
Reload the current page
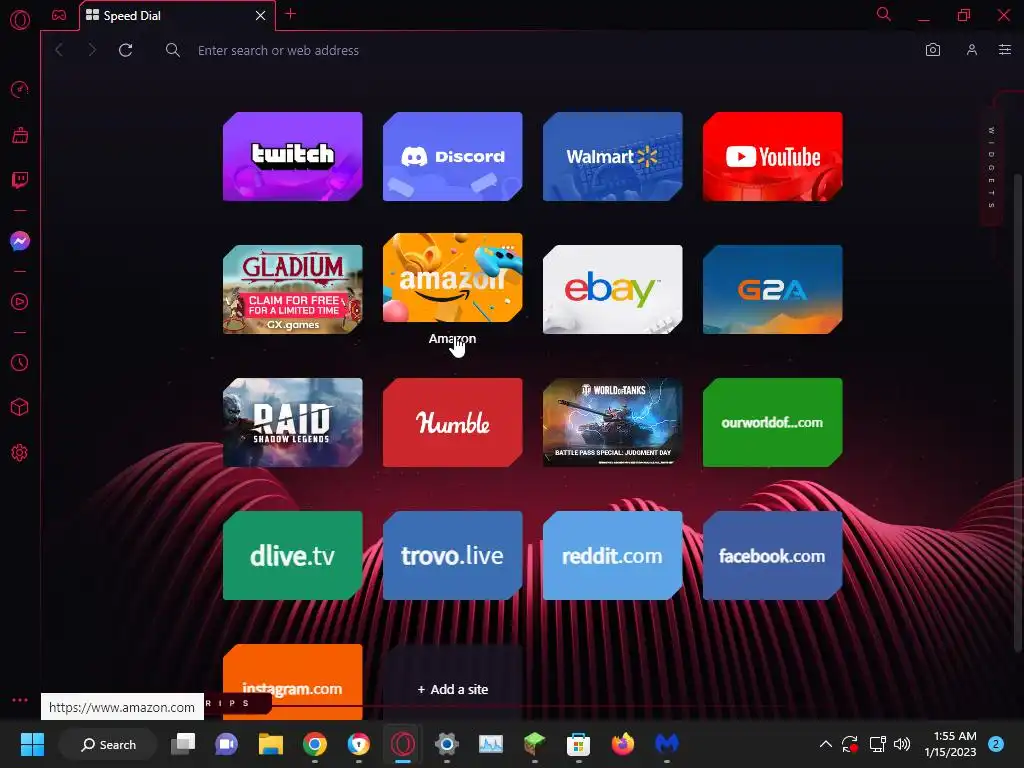tap(126, 50)
